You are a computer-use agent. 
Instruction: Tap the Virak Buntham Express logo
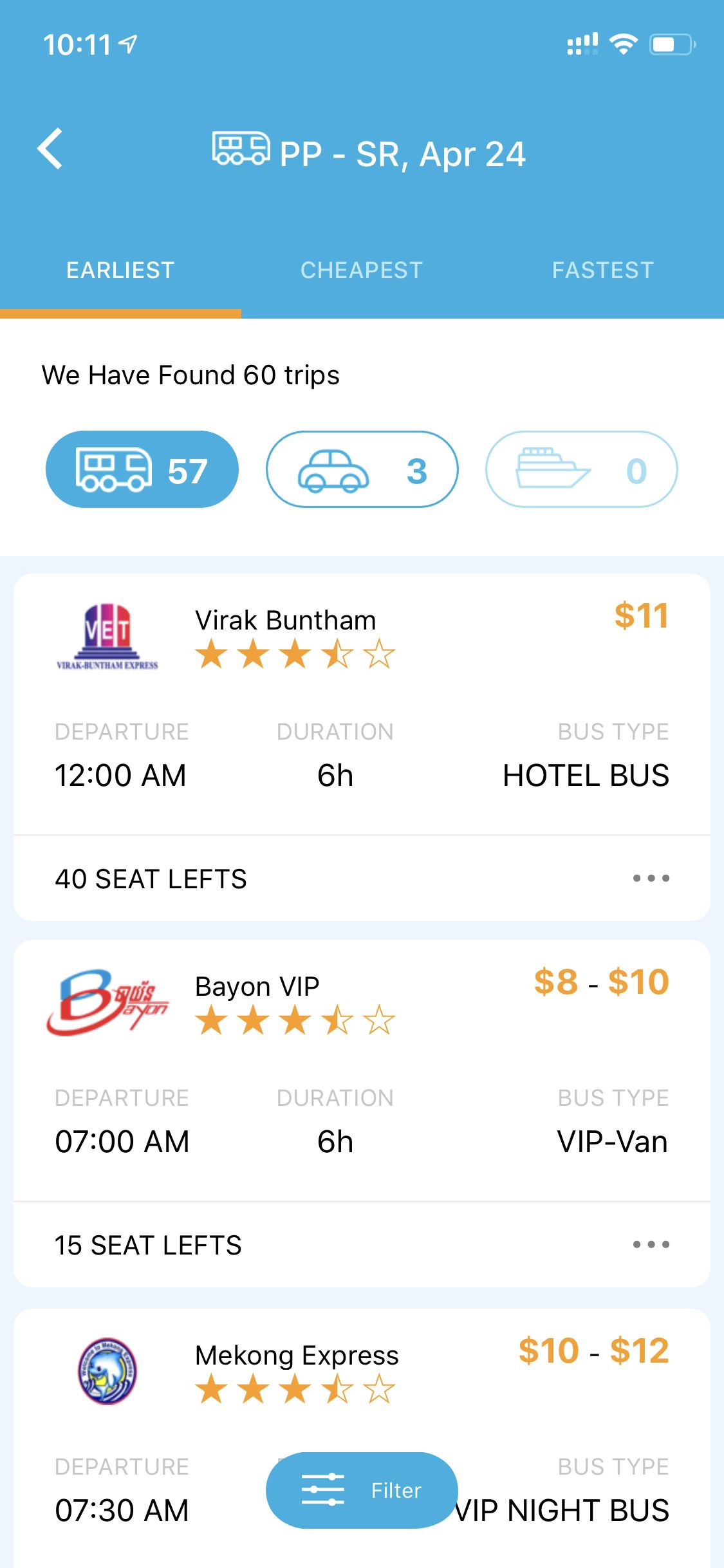coord(107,637)
